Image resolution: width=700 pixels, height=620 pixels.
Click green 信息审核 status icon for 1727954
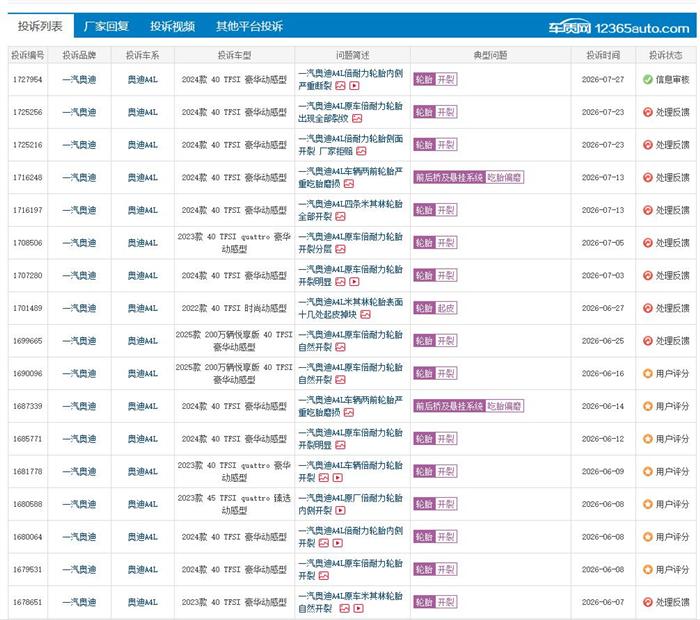pos(648,79)
